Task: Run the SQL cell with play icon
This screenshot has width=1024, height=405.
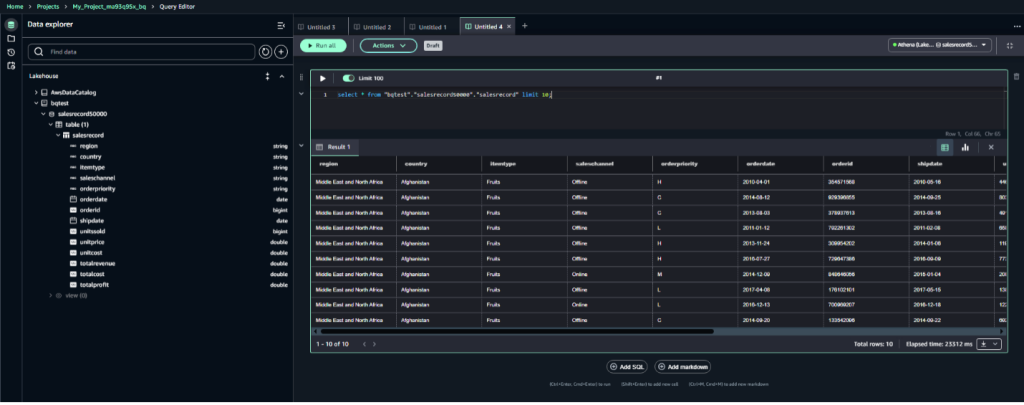Action: [322, 77]
